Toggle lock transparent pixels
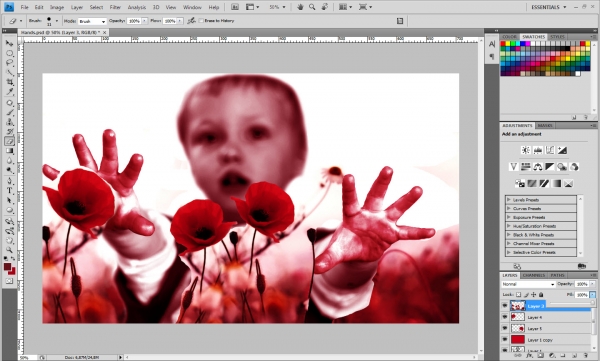 pyautogui.click(x=518, y=295)
